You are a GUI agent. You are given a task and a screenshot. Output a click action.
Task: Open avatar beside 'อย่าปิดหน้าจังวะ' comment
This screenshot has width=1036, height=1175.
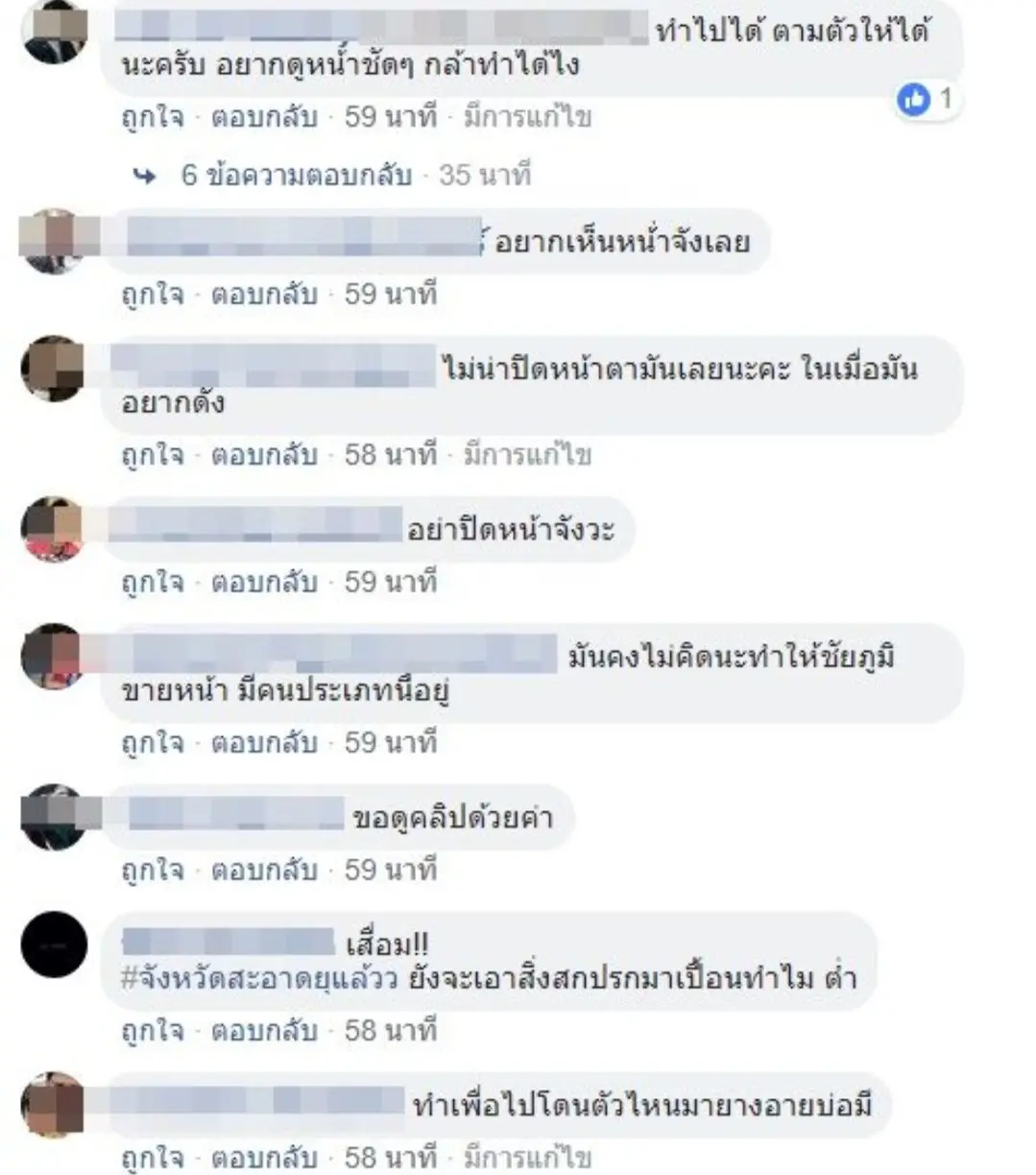click(54, 529)
